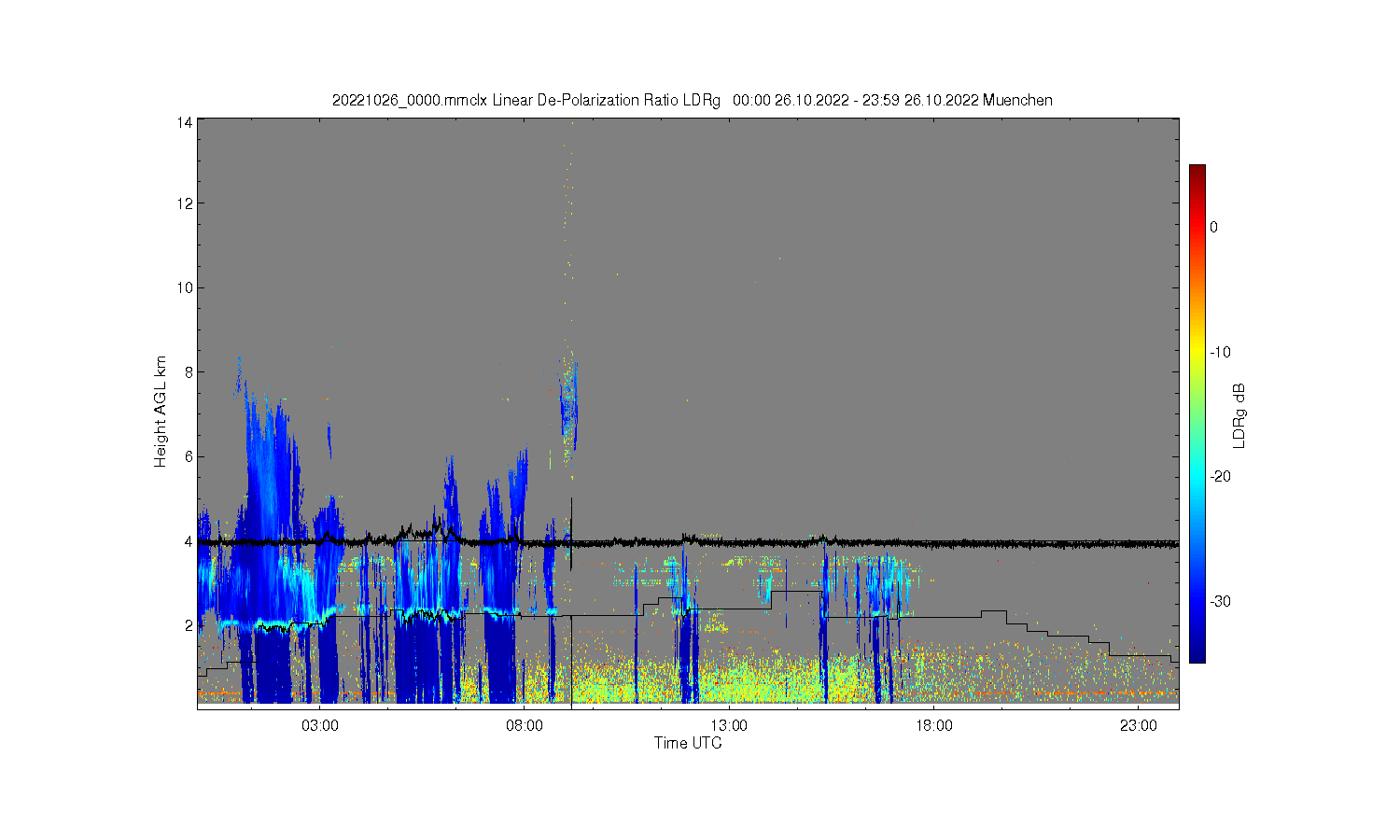Click the height axis label 8
This screenshot has width=1400, height=840.
(x=189, y=371)
